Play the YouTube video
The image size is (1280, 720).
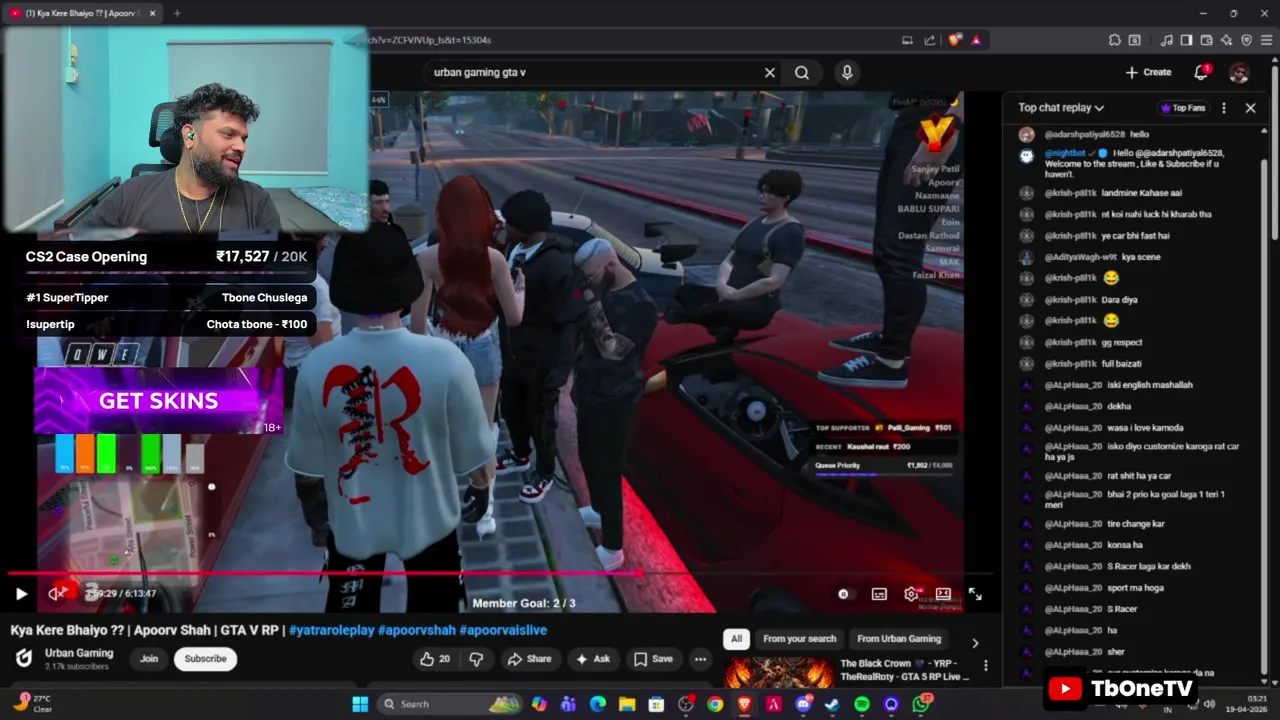(x=21, y=593)
